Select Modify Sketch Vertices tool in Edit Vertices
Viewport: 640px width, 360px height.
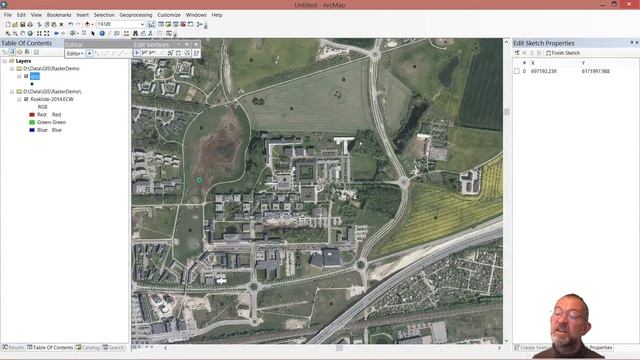[137, 53]
